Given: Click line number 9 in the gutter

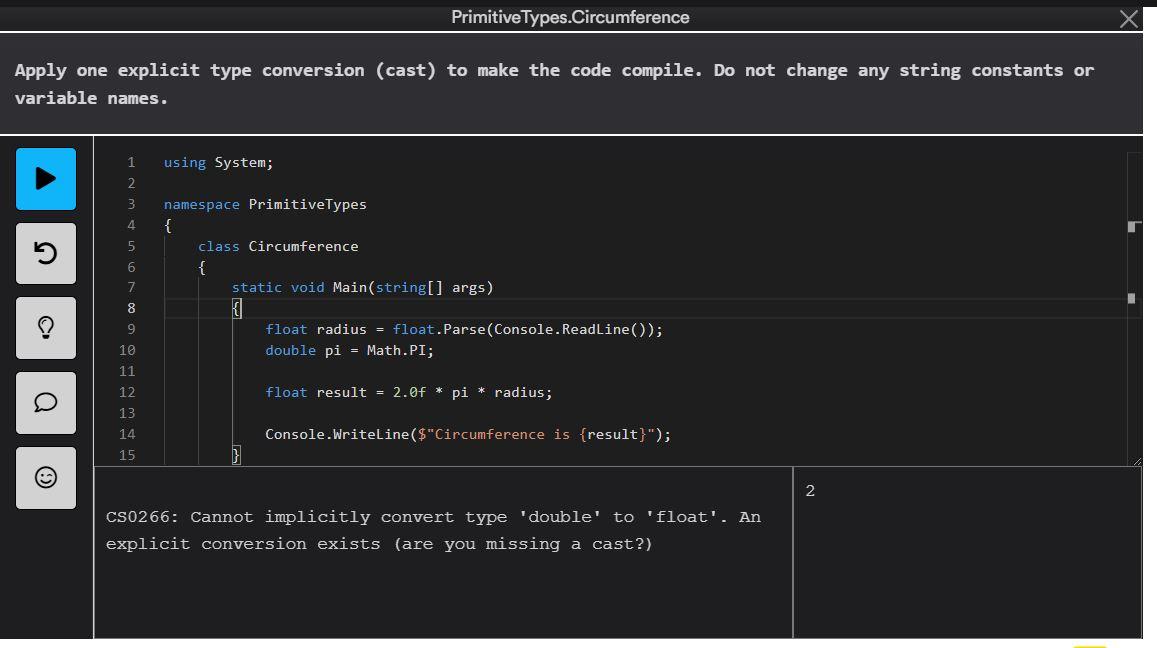Looking at the screenshot, I should coord(131,328).
